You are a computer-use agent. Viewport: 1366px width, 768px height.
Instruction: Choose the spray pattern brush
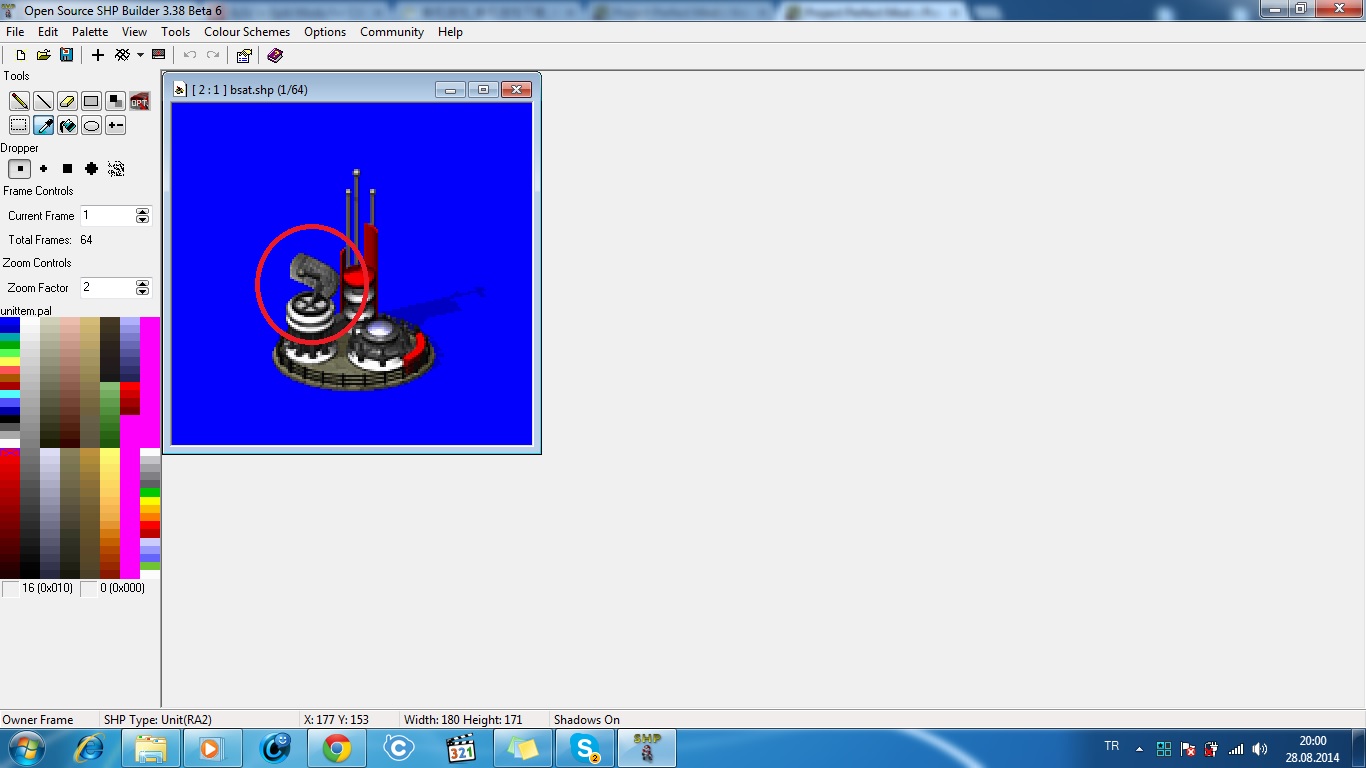pyautogui.click(x=116, y=169)
